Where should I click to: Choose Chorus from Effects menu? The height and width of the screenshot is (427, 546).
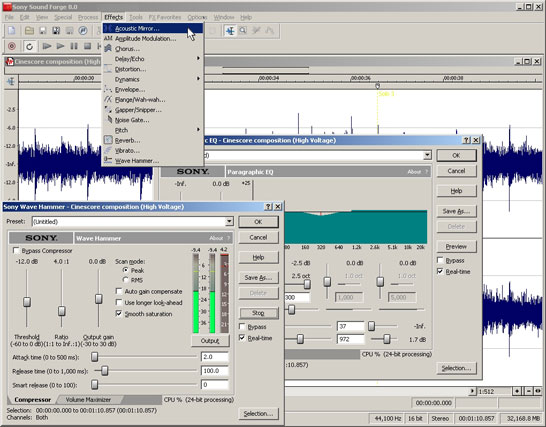[153, 49]
